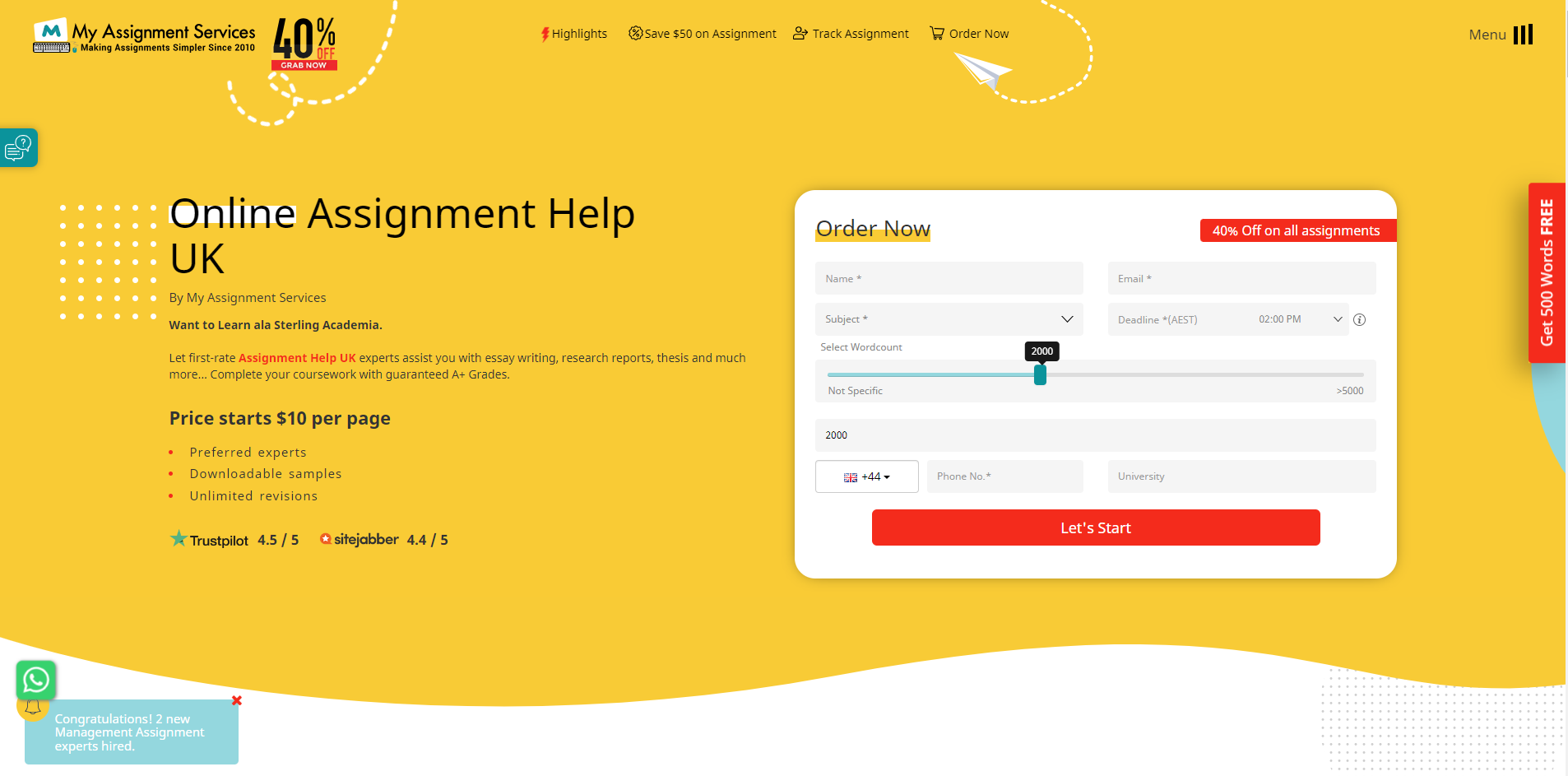Click 'Downloadable samples' list item
1568x776 pixels.
[x=266, y=474]
